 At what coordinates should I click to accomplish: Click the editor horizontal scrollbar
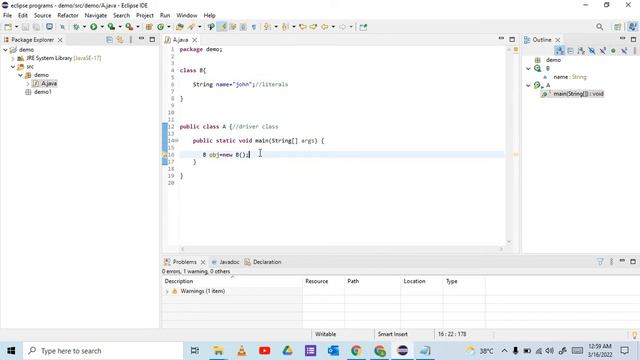point(342,249)
